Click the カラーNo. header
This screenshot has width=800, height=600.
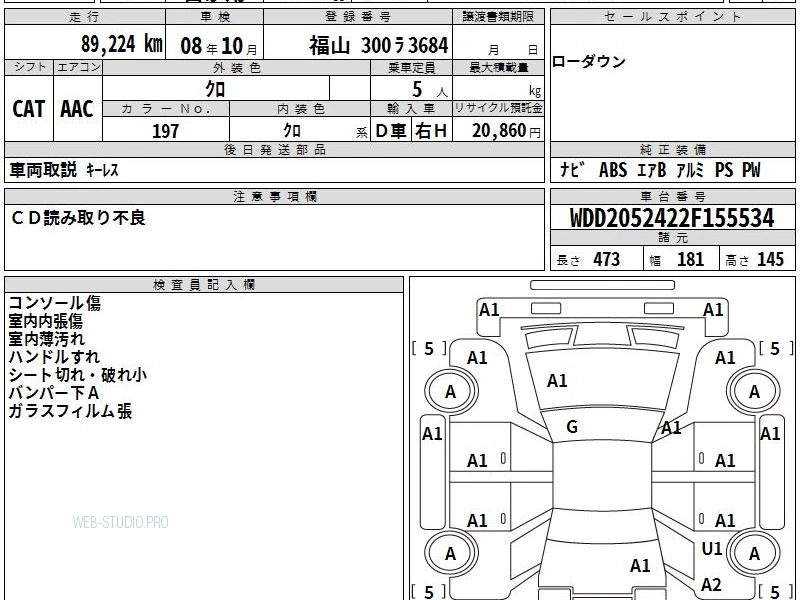[x=166, y=109]
